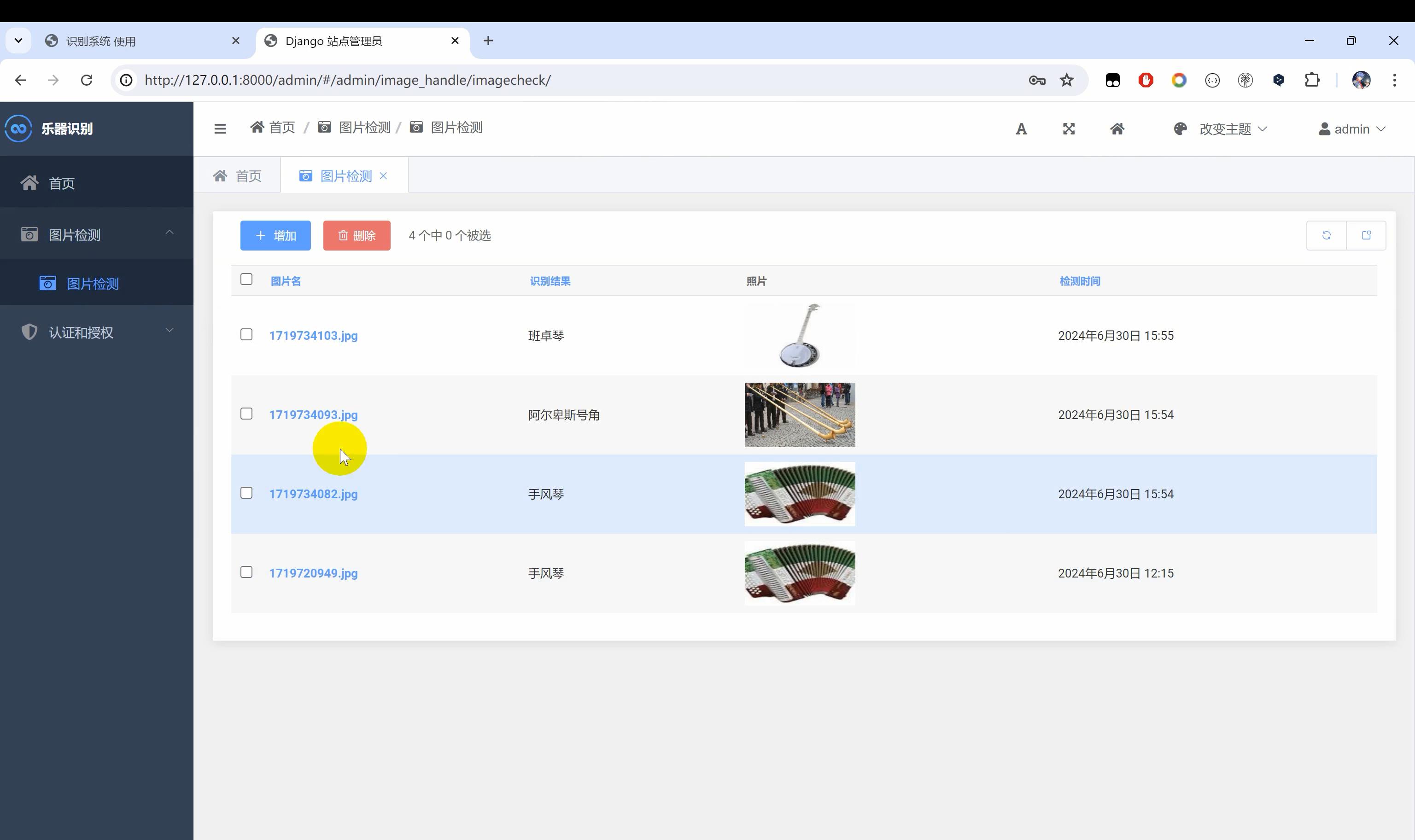
Task: Open the font size adjustment icon
Action: (x=1021, y=128)
